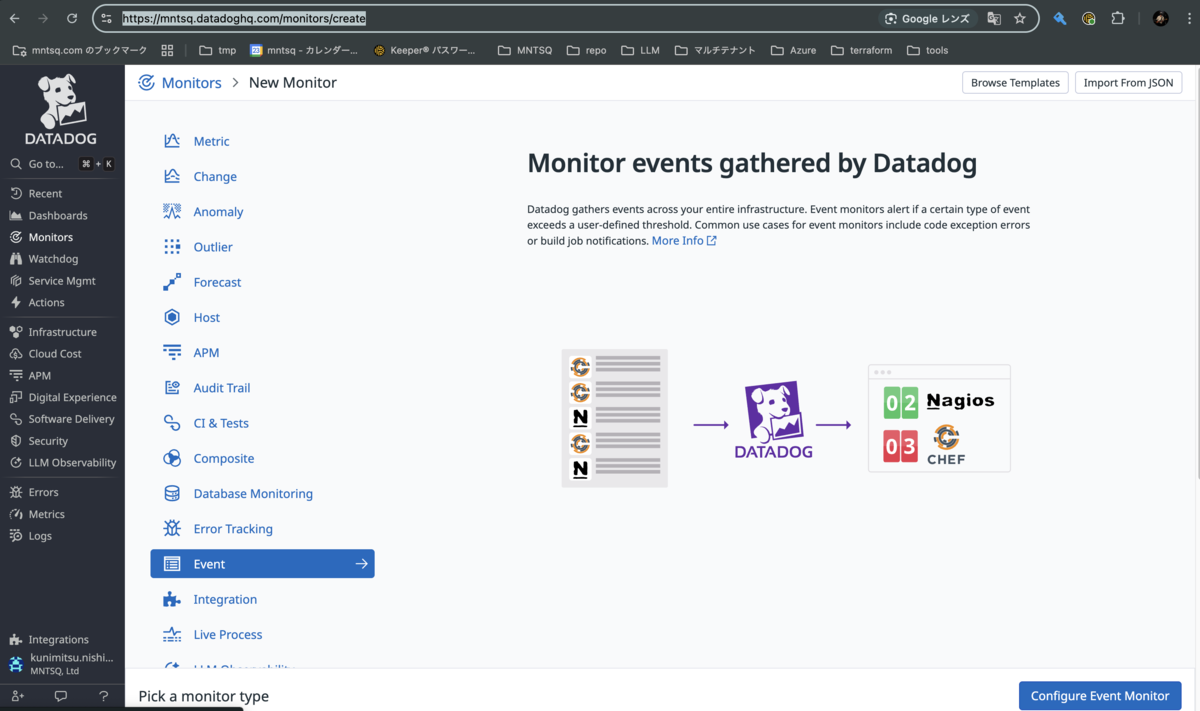Open the chat support icon in sidebar

point(61,696)
